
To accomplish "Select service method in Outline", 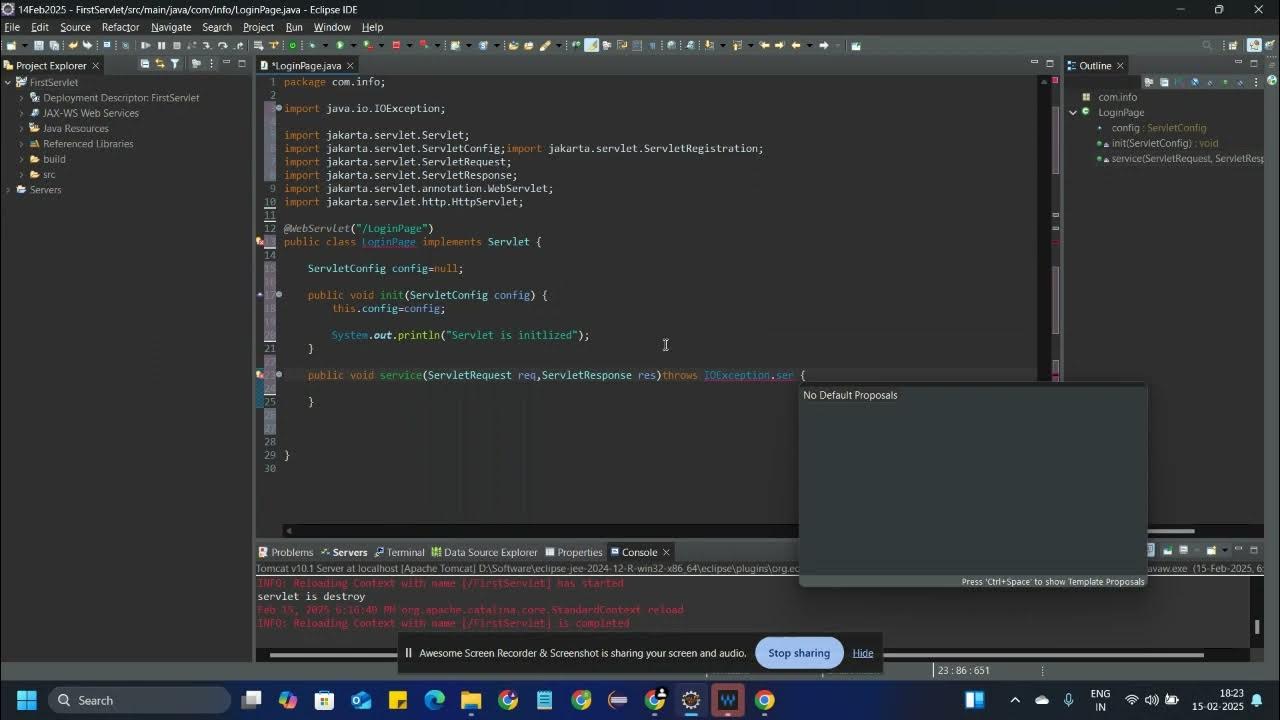I will 1186,159.
